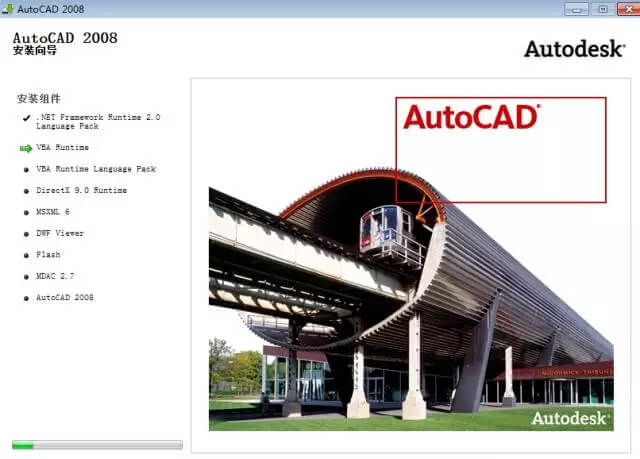
Task: Close the AutoCAD 2008 installer window
Action: click(x=629, y=9)
